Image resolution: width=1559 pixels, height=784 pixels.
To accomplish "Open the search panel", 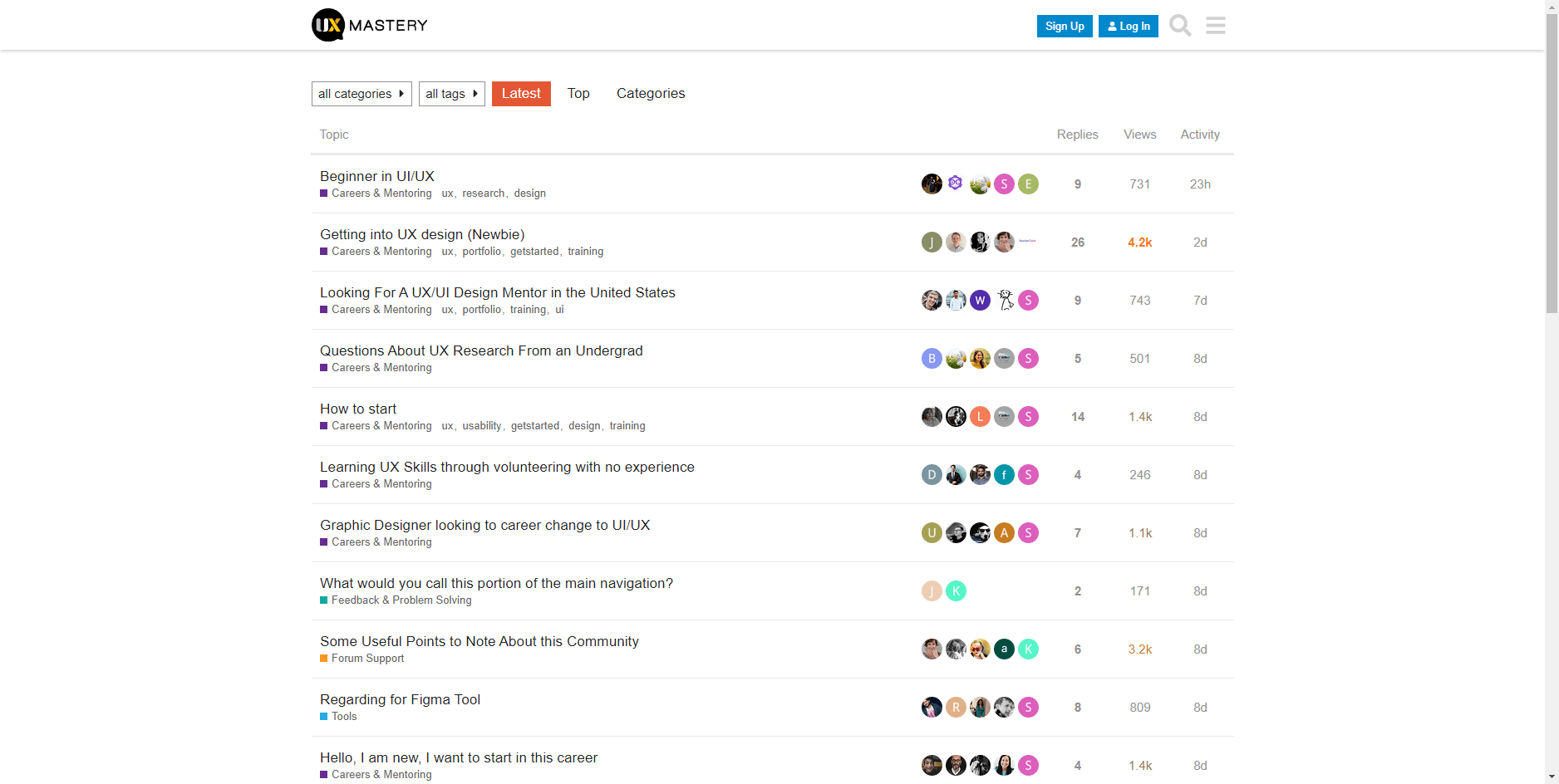I will tap(1179, 26).
